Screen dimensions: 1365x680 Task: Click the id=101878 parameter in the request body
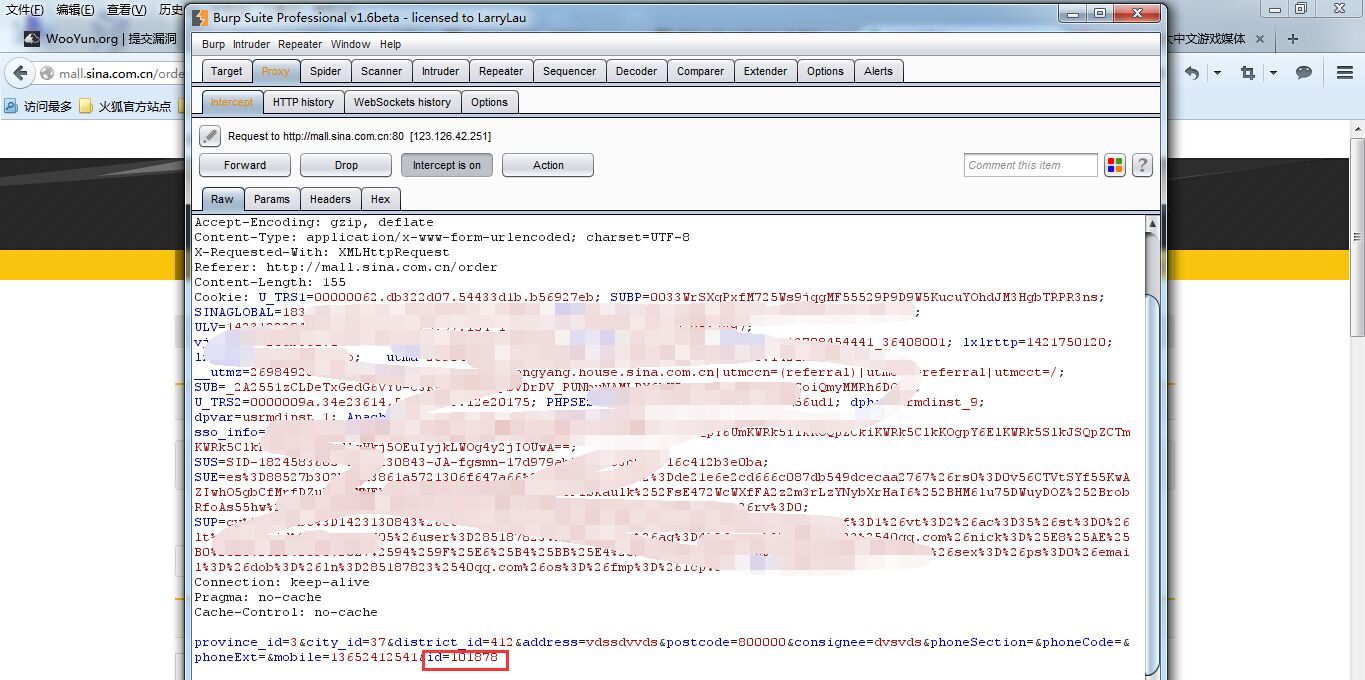(462, 657)
